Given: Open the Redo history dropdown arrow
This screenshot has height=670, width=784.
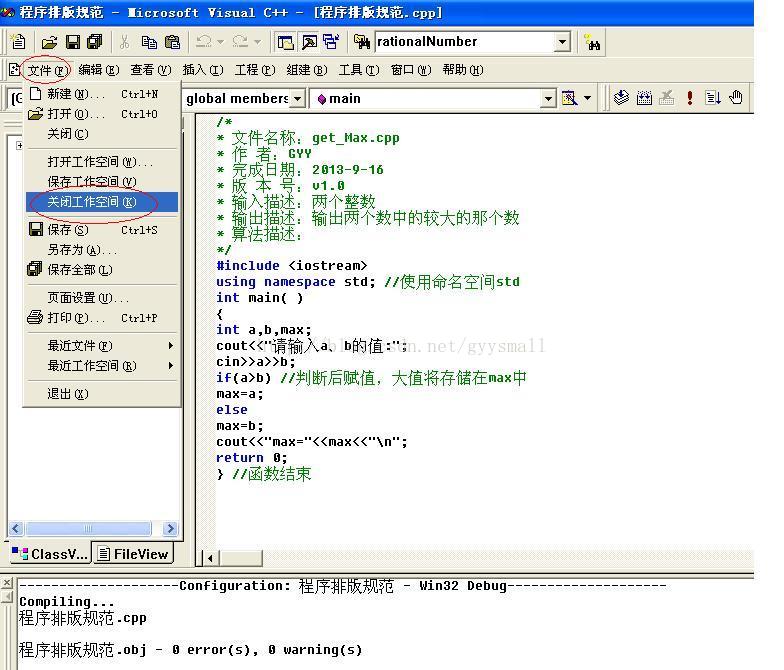Looking at the screenshot, I should pyautogui.click(x=257, y=42).
